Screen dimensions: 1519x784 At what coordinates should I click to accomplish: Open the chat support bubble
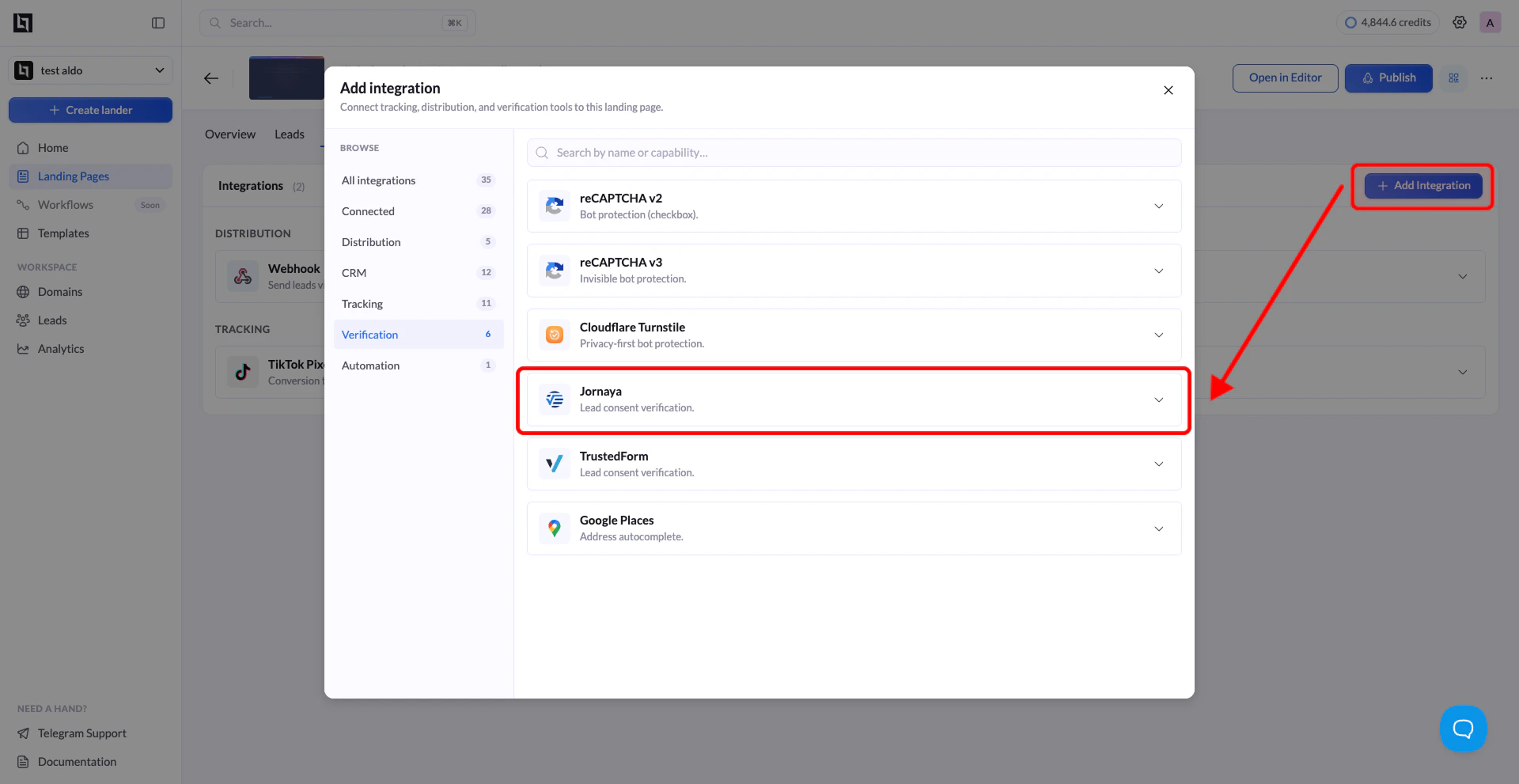tap(1464, 729)
